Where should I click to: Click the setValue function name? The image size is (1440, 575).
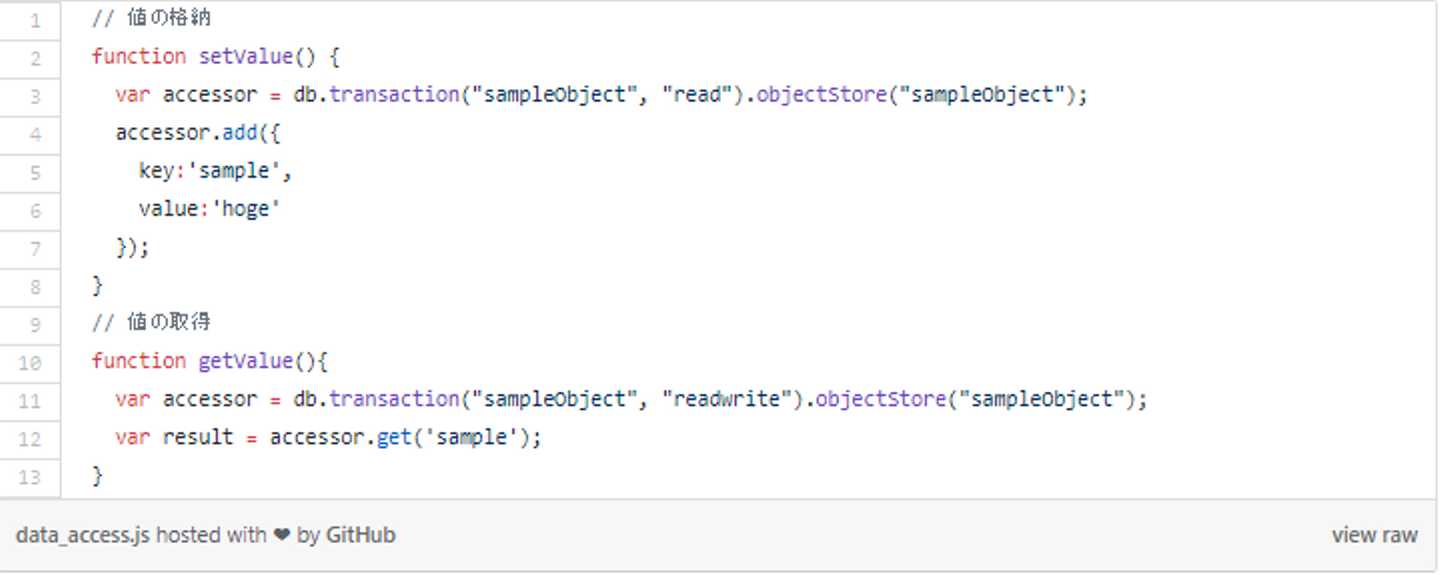click(246, 57)
